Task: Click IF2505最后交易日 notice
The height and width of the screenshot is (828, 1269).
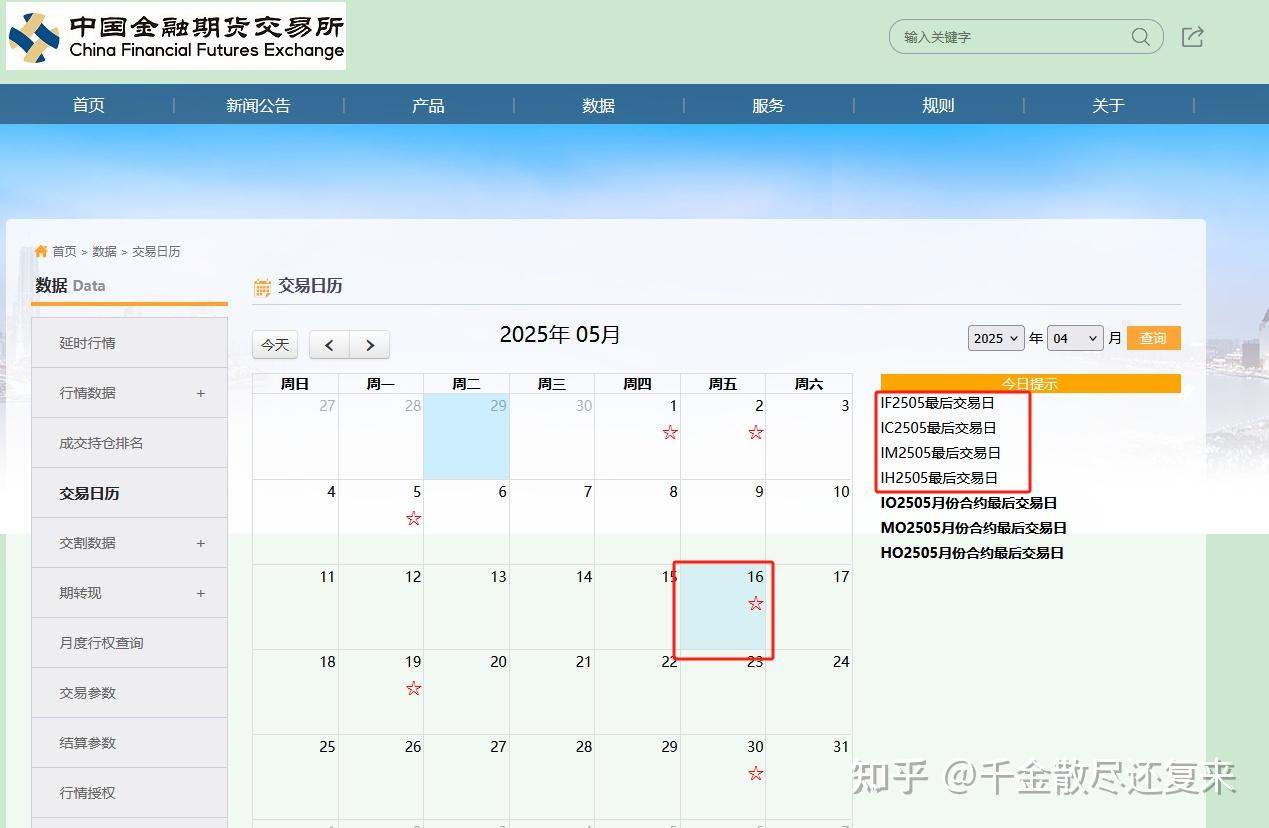Action: coord(938,403)
